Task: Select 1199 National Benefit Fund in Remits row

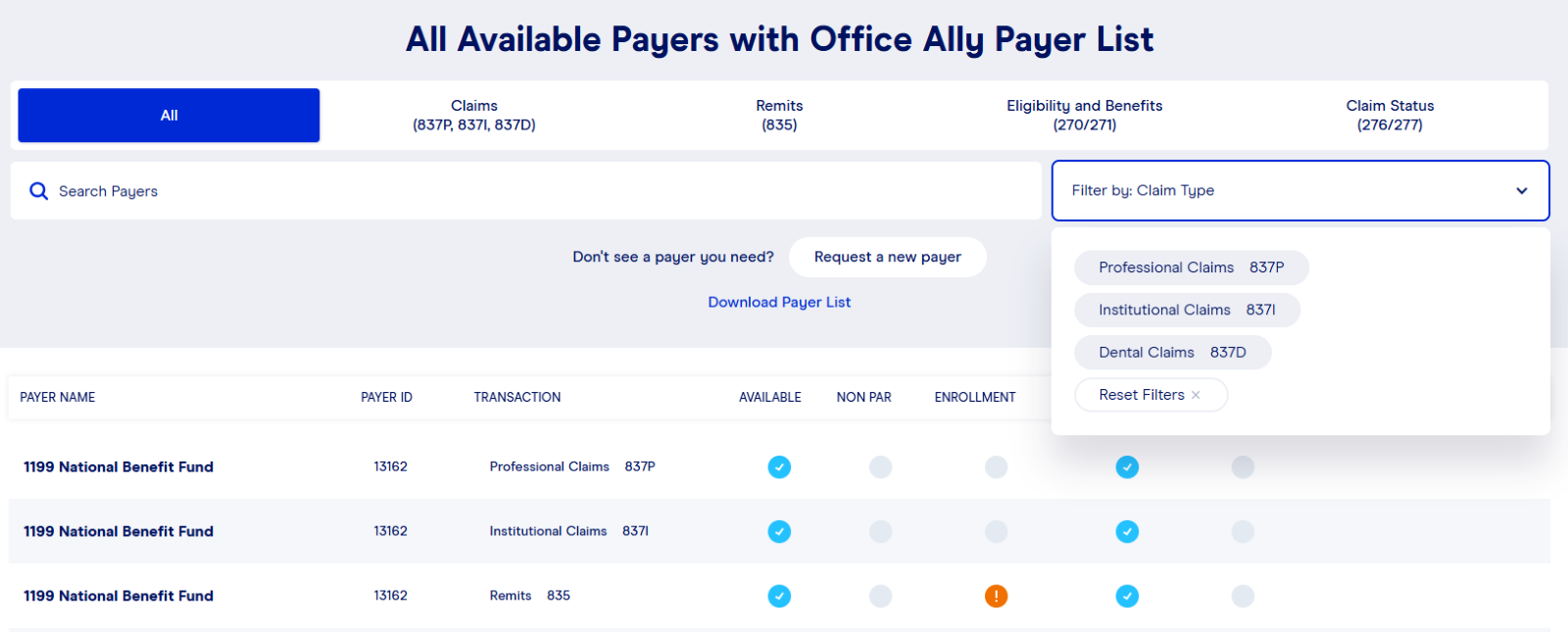Action: [119, 596]
